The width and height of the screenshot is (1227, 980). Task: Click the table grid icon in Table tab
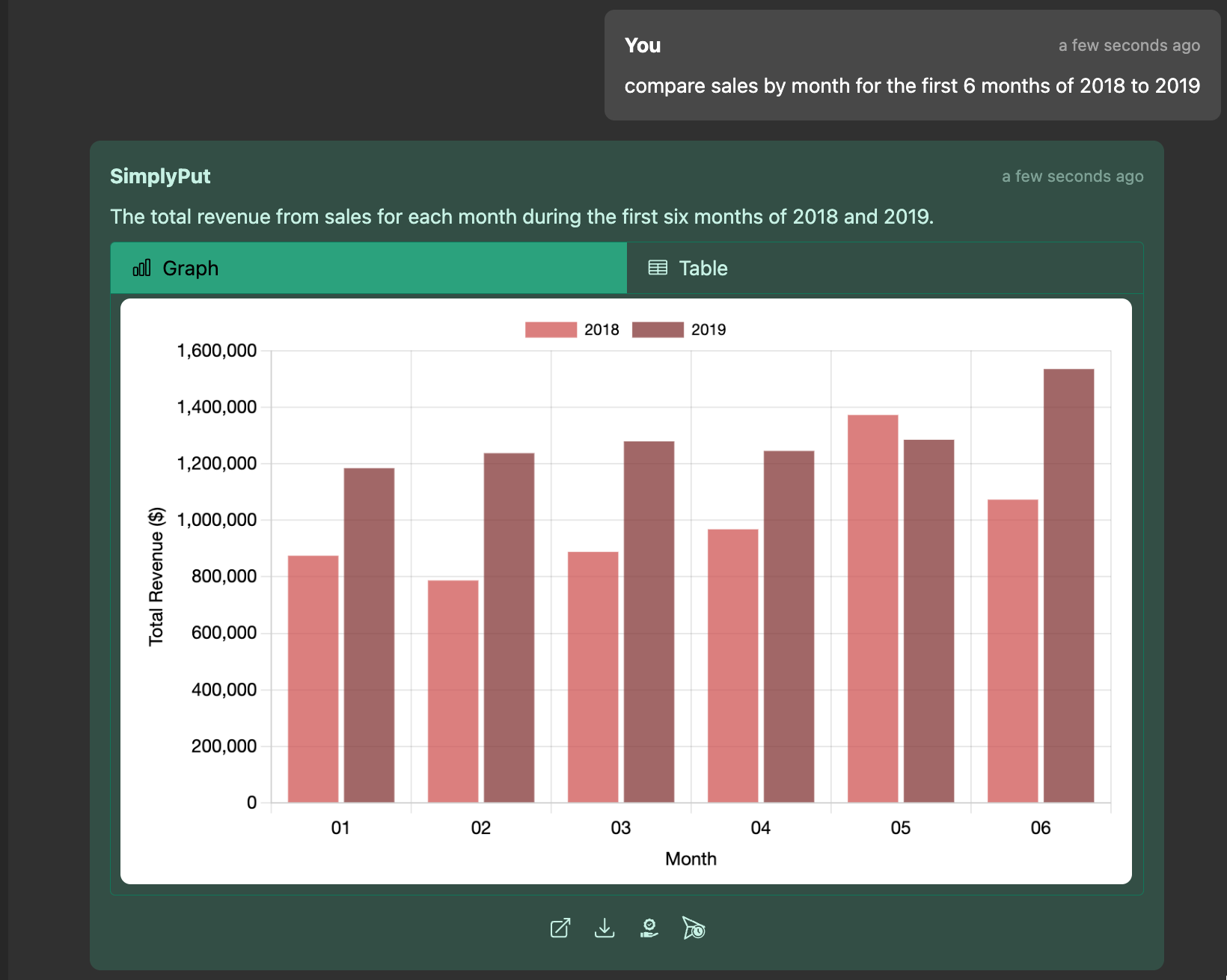(x=658, y=268)
